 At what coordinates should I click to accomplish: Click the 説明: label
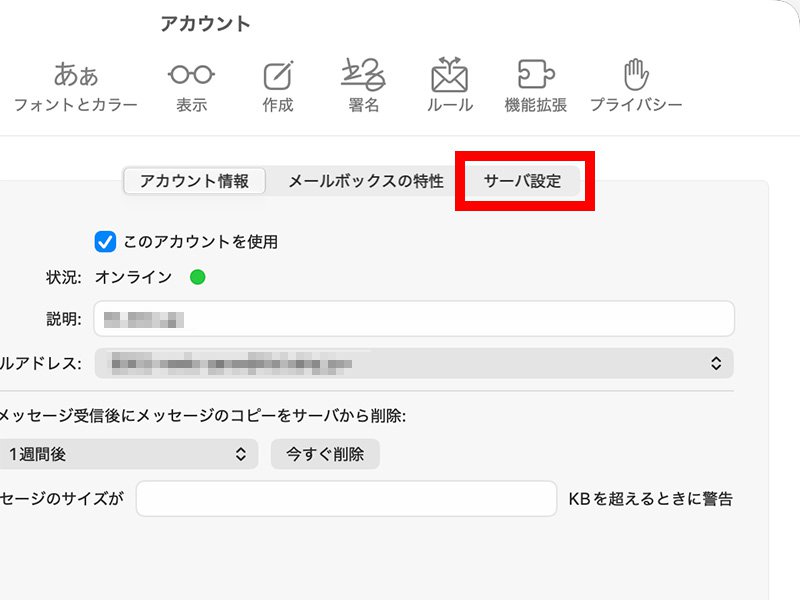pyautogui.click(x=63, y=319)
